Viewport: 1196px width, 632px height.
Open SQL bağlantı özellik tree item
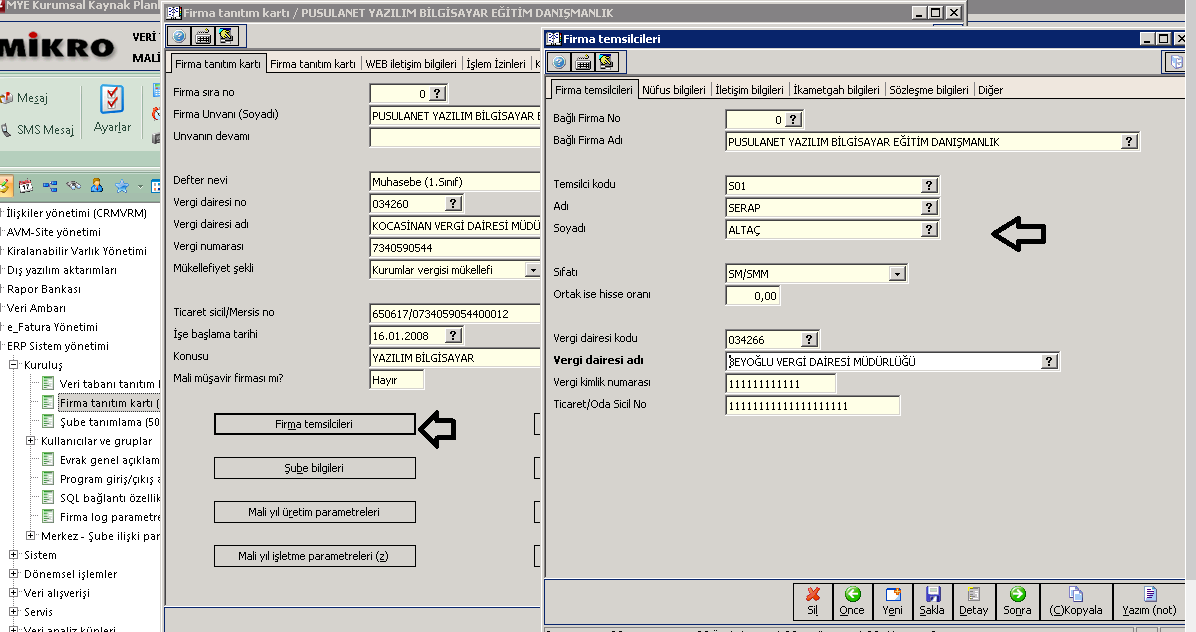pos(101,498)
